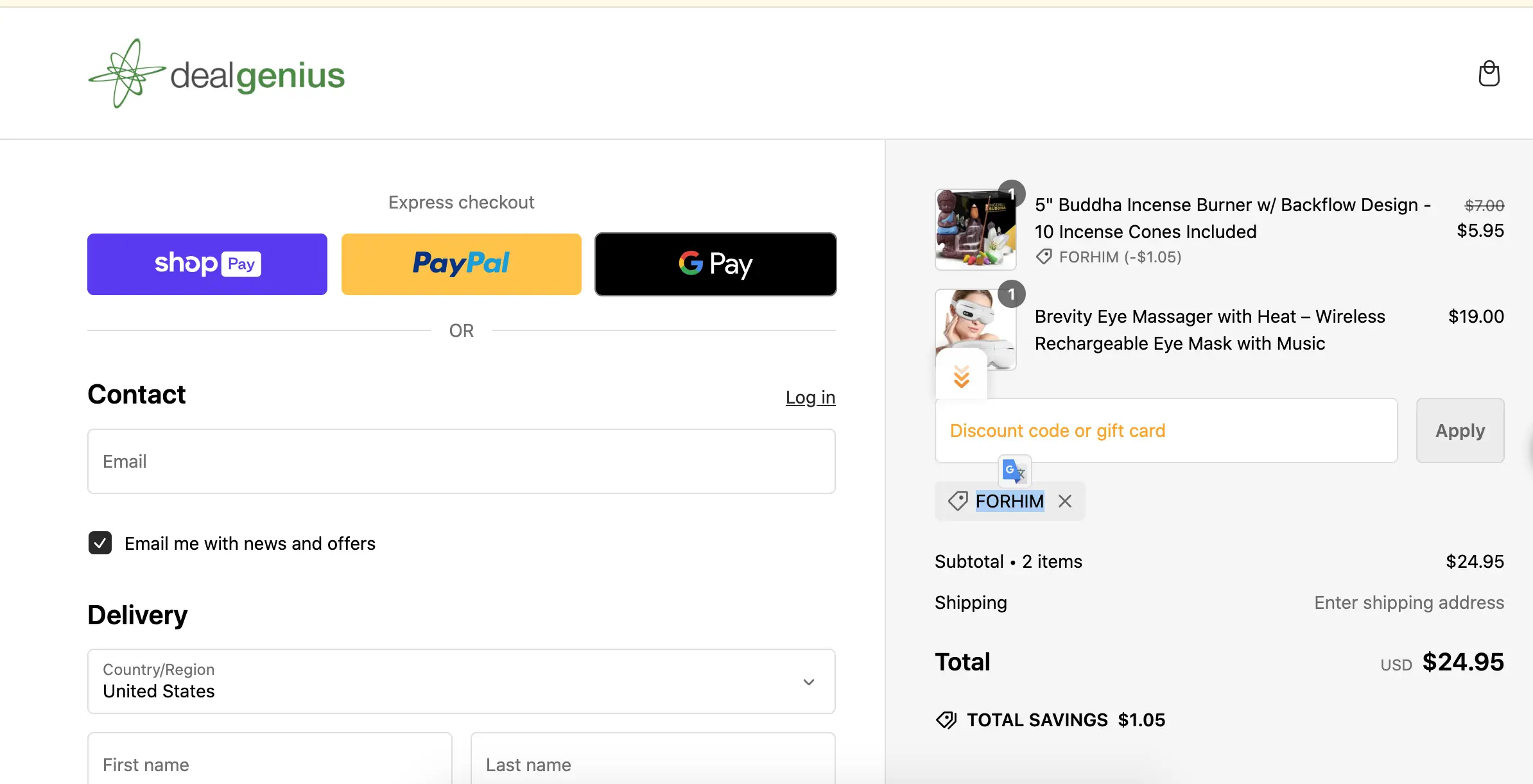The width and height of the screenshot is (1533, 784).
Task: Click the Discount code or gift card field
Action: point(1166,430)
